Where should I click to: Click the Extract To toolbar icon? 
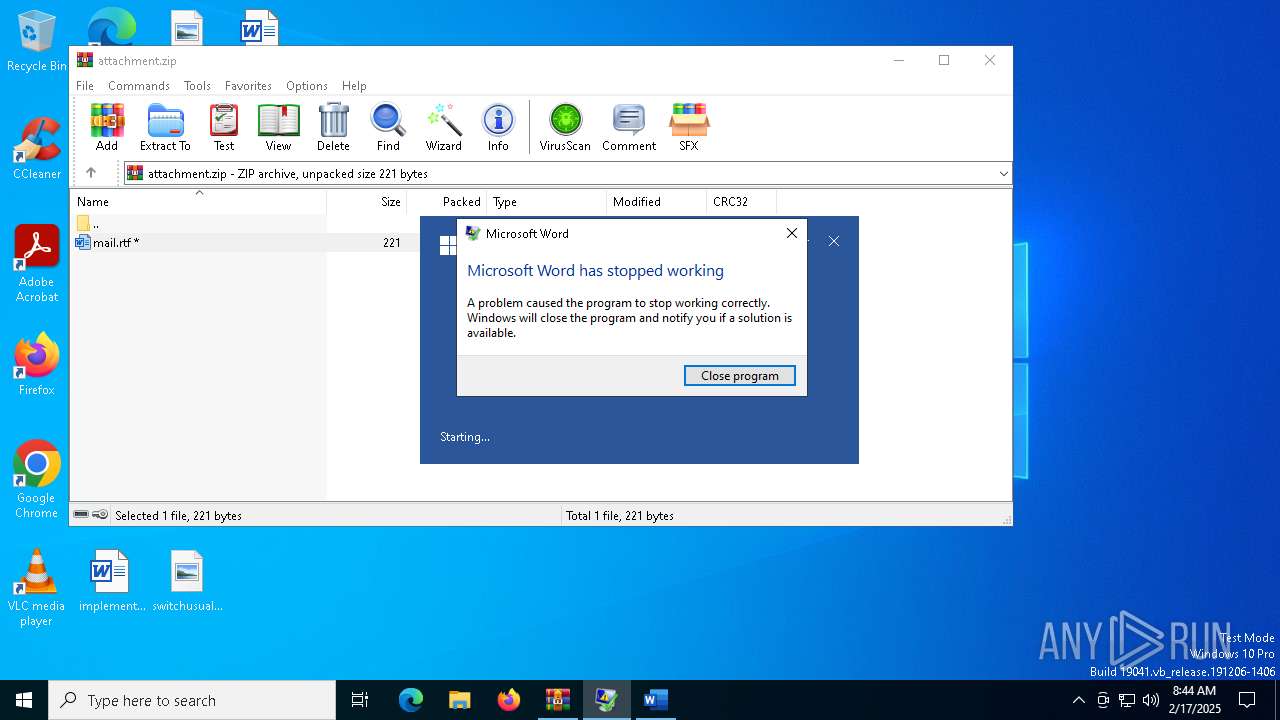click(x=165, y=127)
